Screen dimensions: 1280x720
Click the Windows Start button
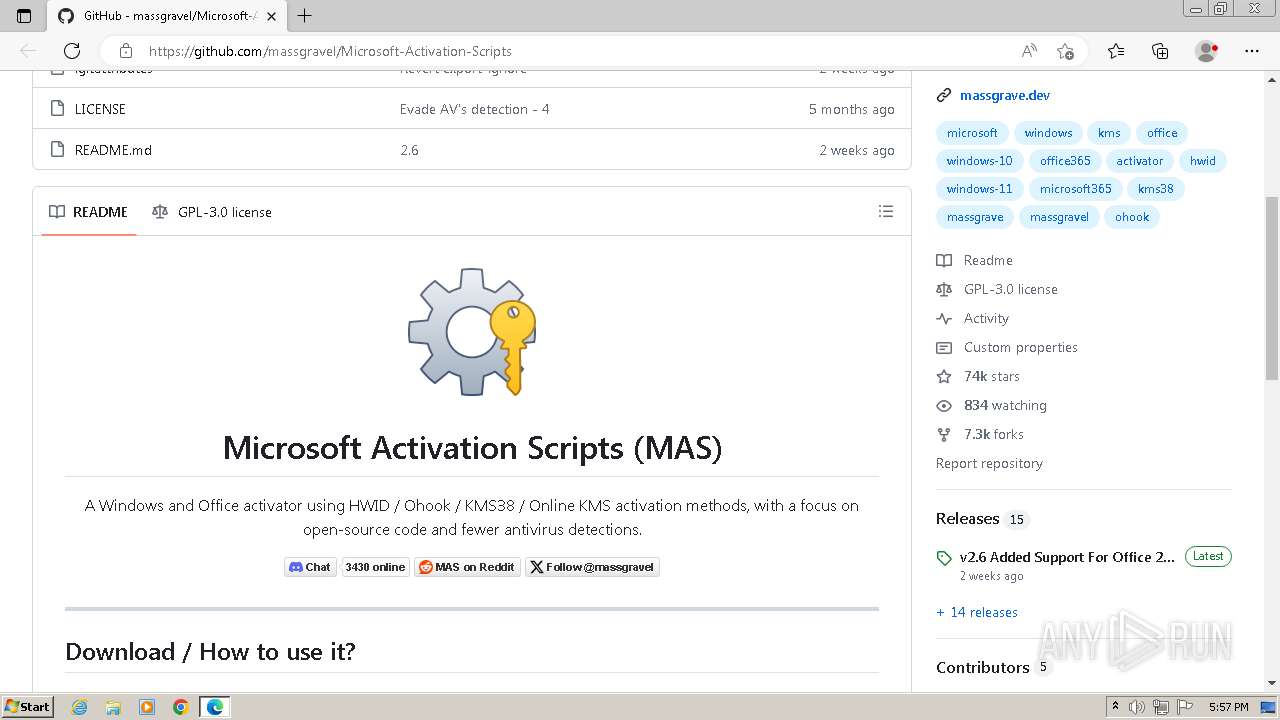(x=28, y=707)
